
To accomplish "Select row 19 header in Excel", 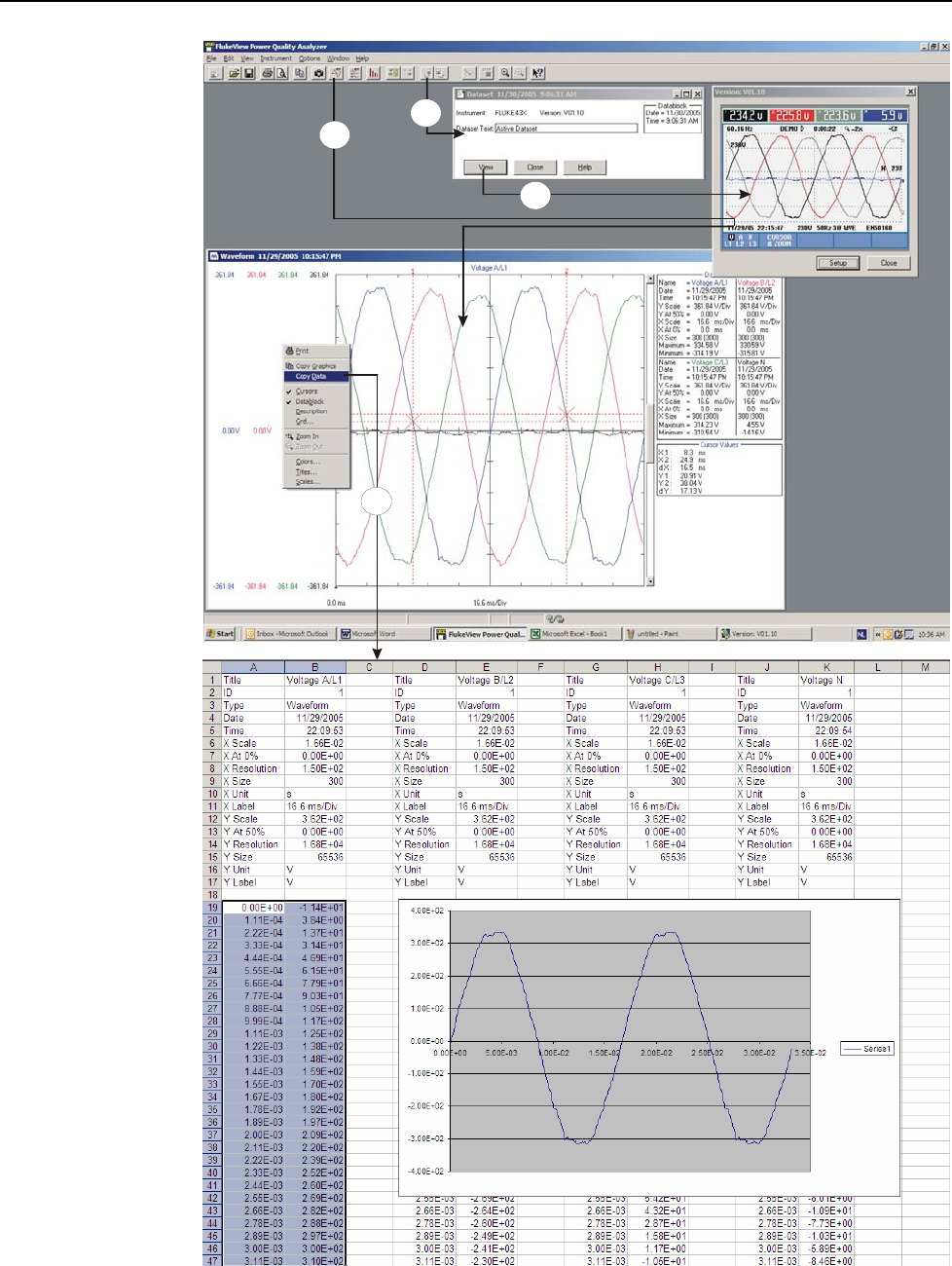I will [212, 908].
